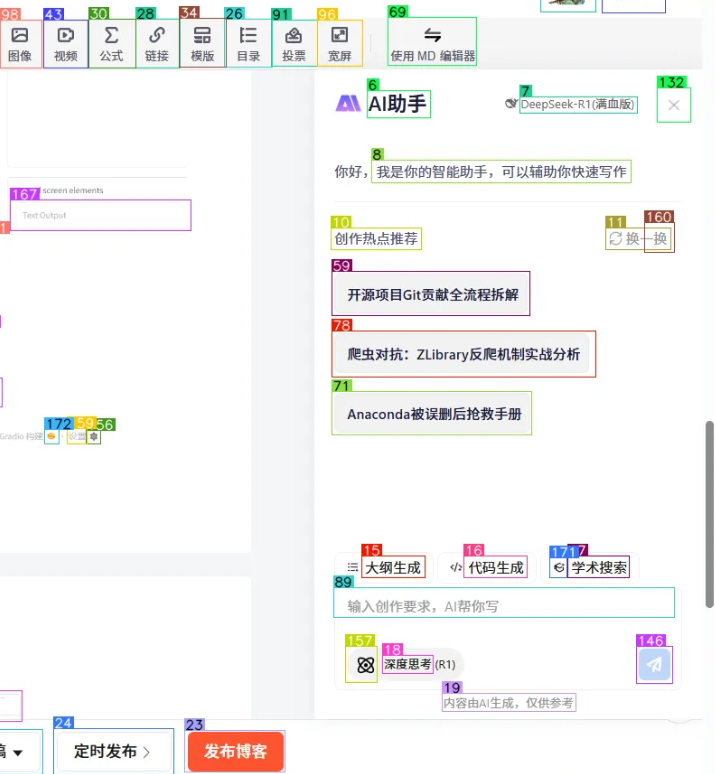Select topic 开源项目Git贡献全流程拆解
715x774 pixels.
tap(431, 294)
